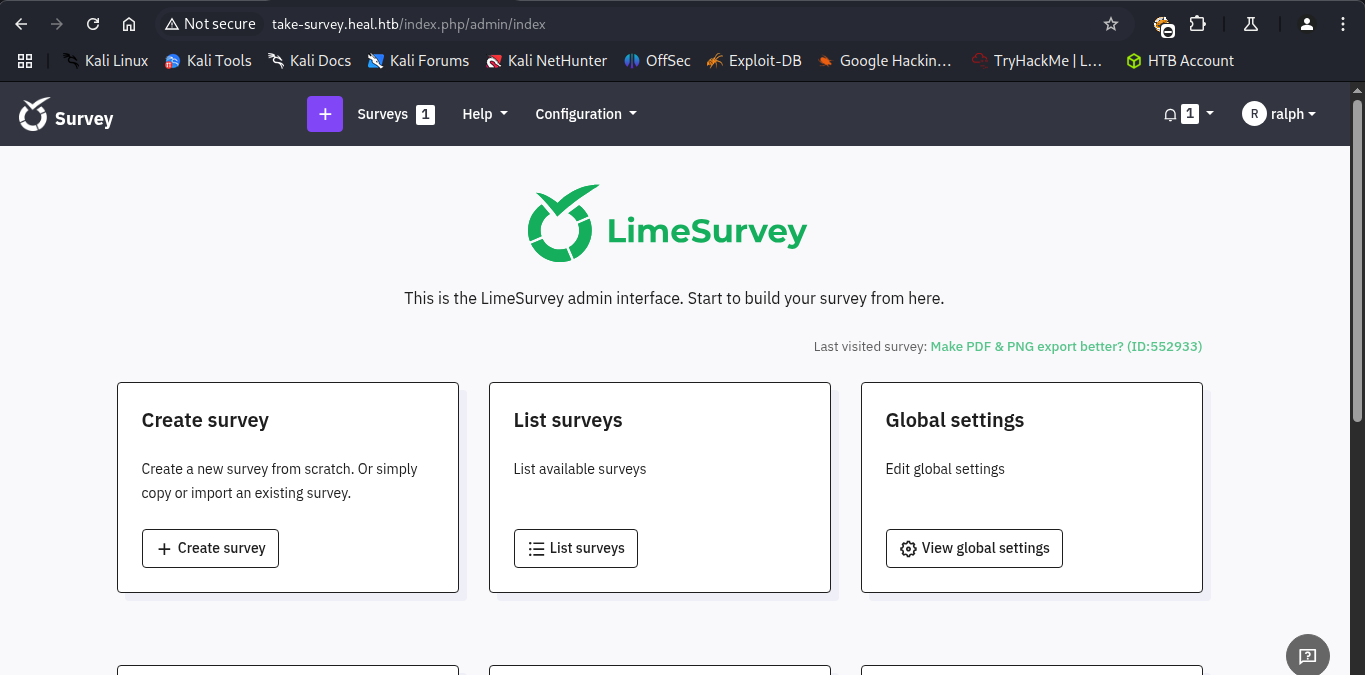Click the View global settings button
Viewport: 1365px width, 675px height.
point(973,548)
